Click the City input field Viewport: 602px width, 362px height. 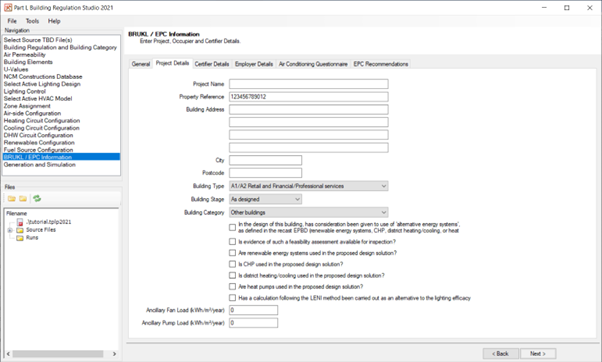pos(265,160)
